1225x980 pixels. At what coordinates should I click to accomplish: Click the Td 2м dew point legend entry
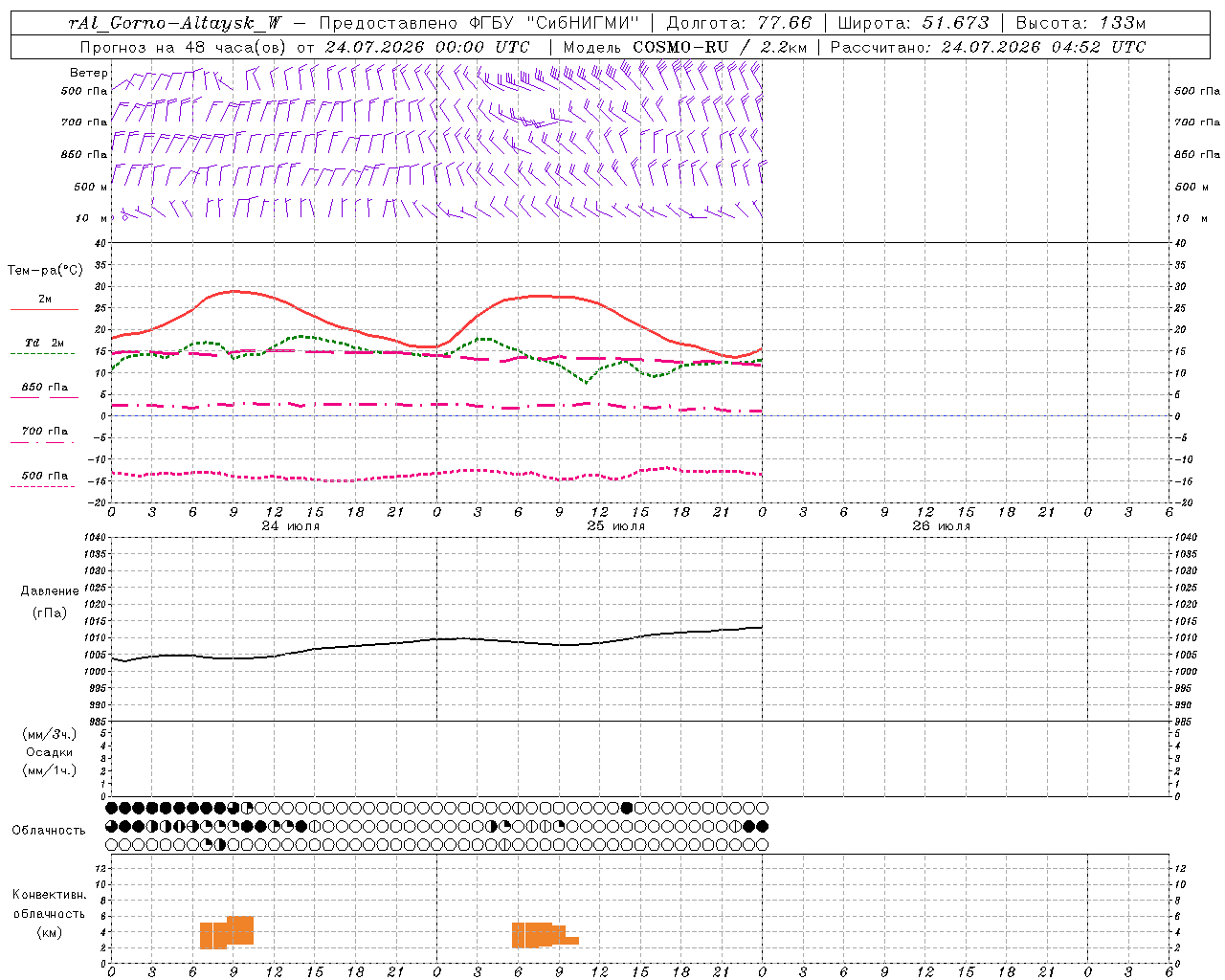44,343
